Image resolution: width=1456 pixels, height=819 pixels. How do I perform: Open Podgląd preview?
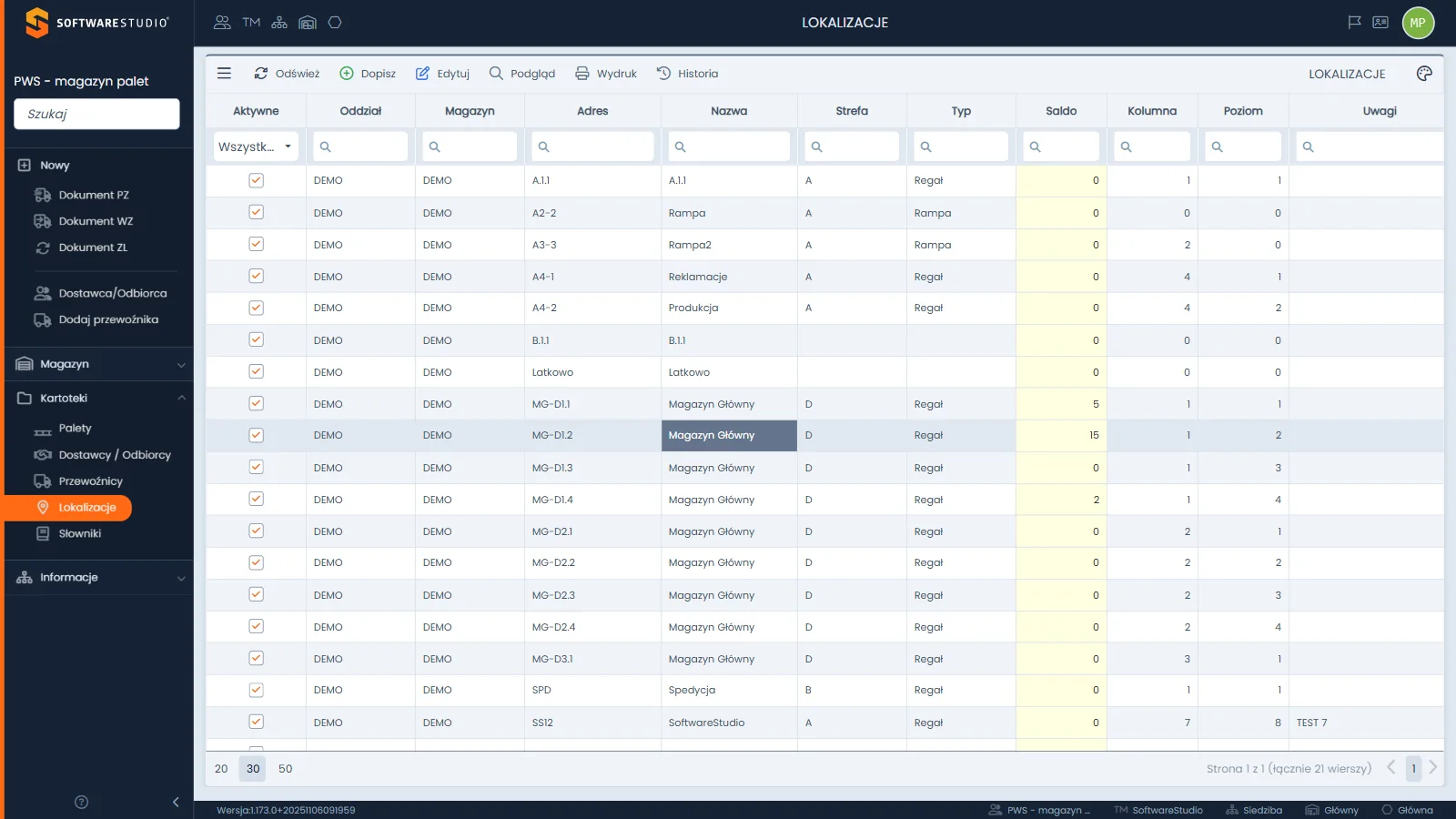point(521,74)
